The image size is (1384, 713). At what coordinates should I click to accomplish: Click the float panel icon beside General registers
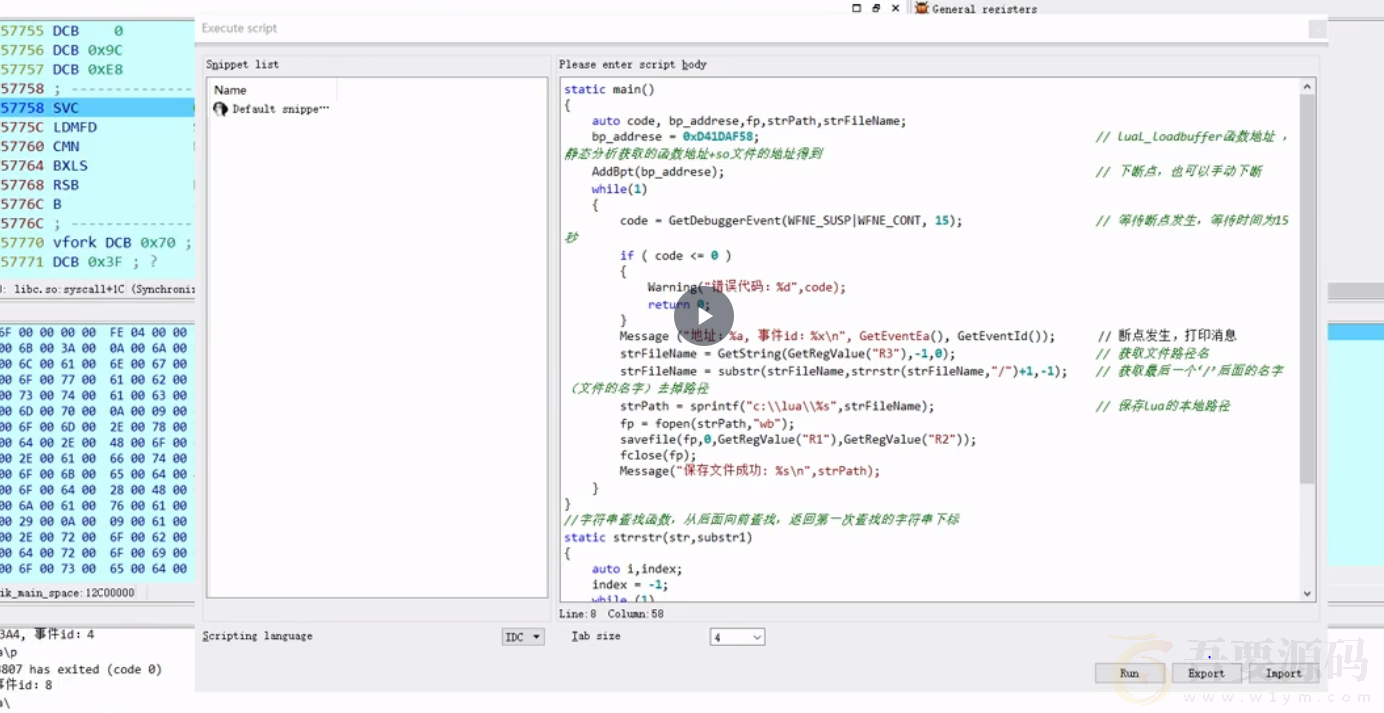[876, 7]
